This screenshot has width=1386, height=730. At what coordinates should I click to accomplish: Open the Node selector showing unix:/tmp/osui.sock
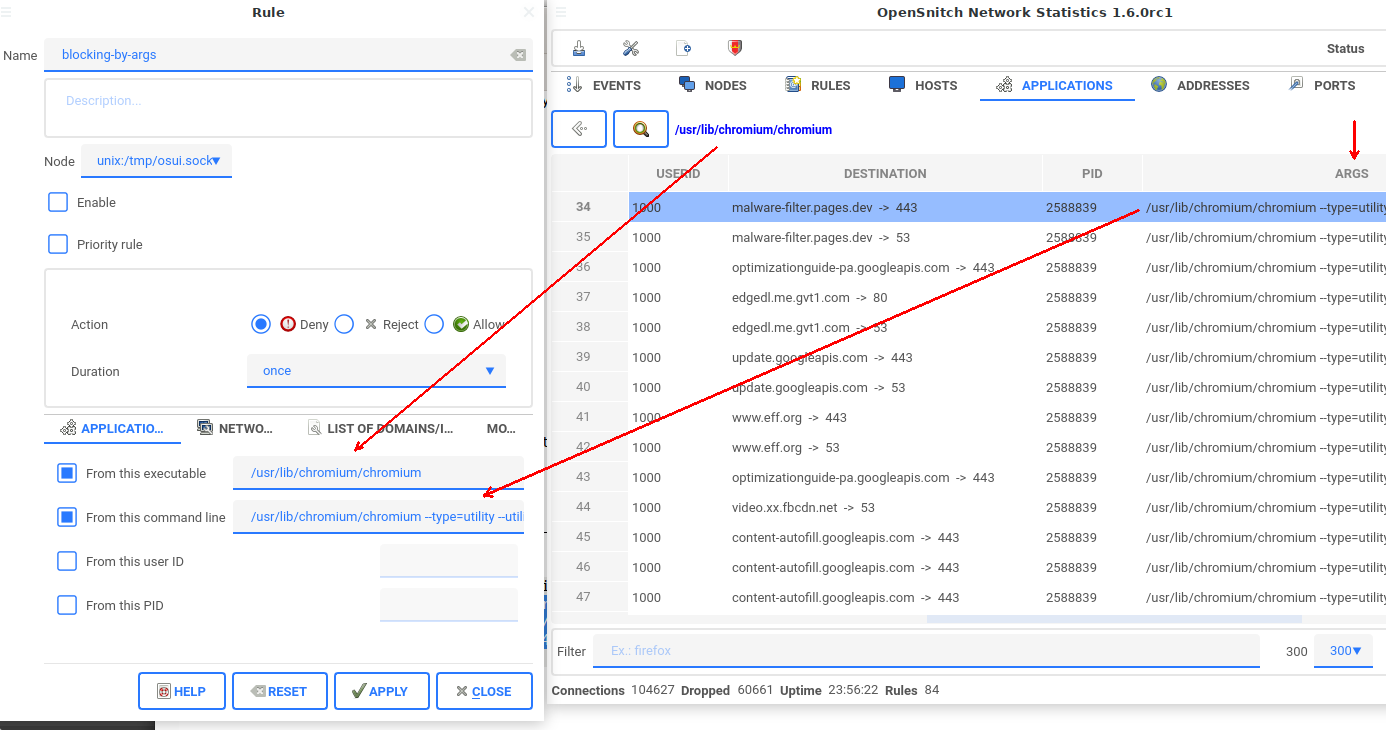[156, 160]
